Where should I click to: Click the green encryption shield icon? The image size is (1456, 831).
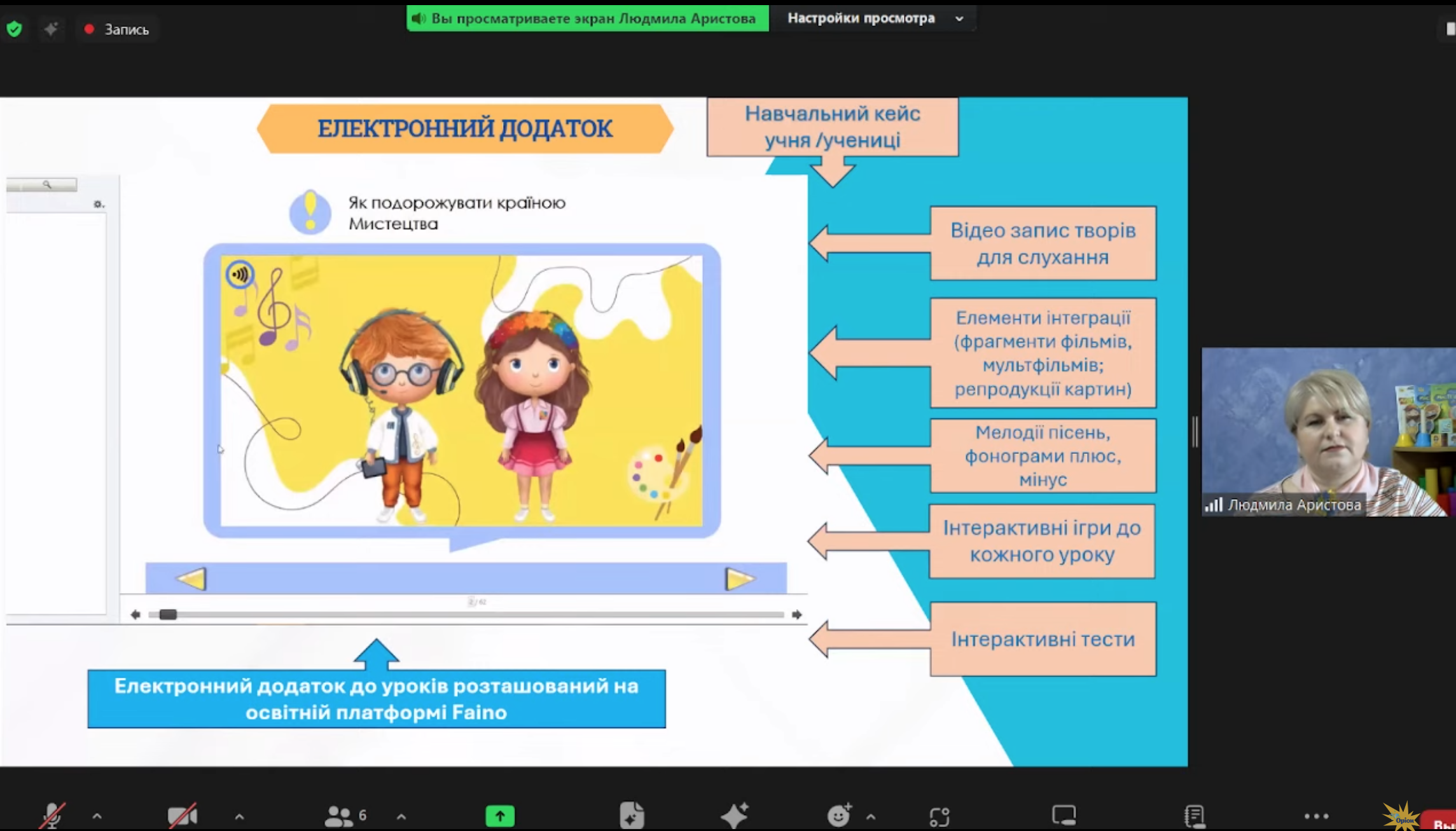pos(14,29)
